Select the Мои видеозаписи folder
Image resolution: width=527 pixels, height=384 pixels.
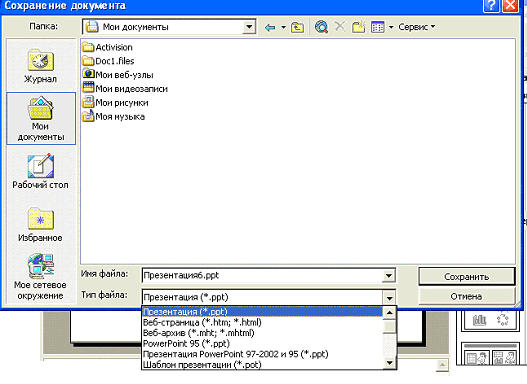[x=125, y=89]
